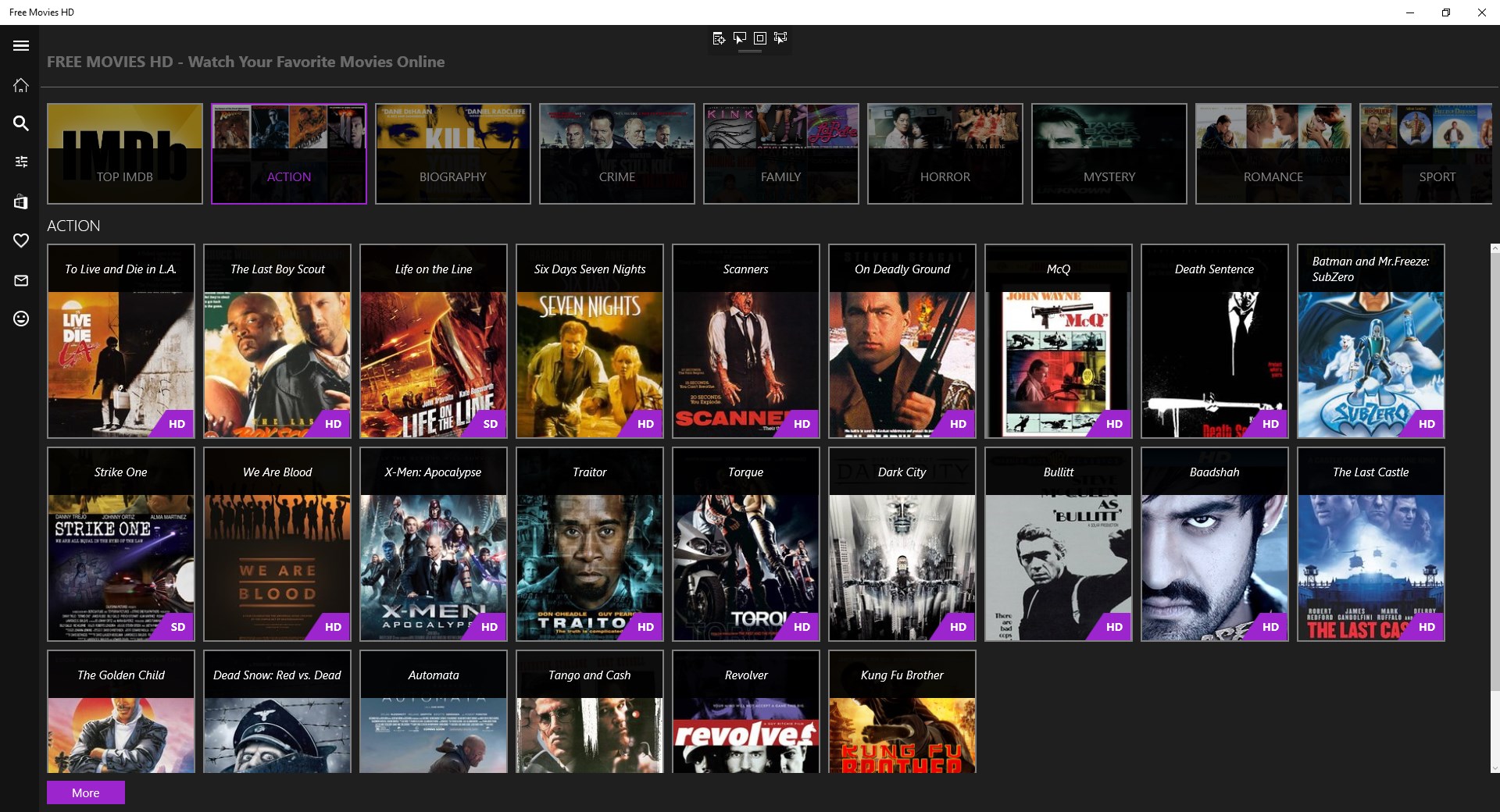The height and width of the screenshot is (812, 1500).
Task: Go to Home via sidebar icon
Action: point(21,85)
